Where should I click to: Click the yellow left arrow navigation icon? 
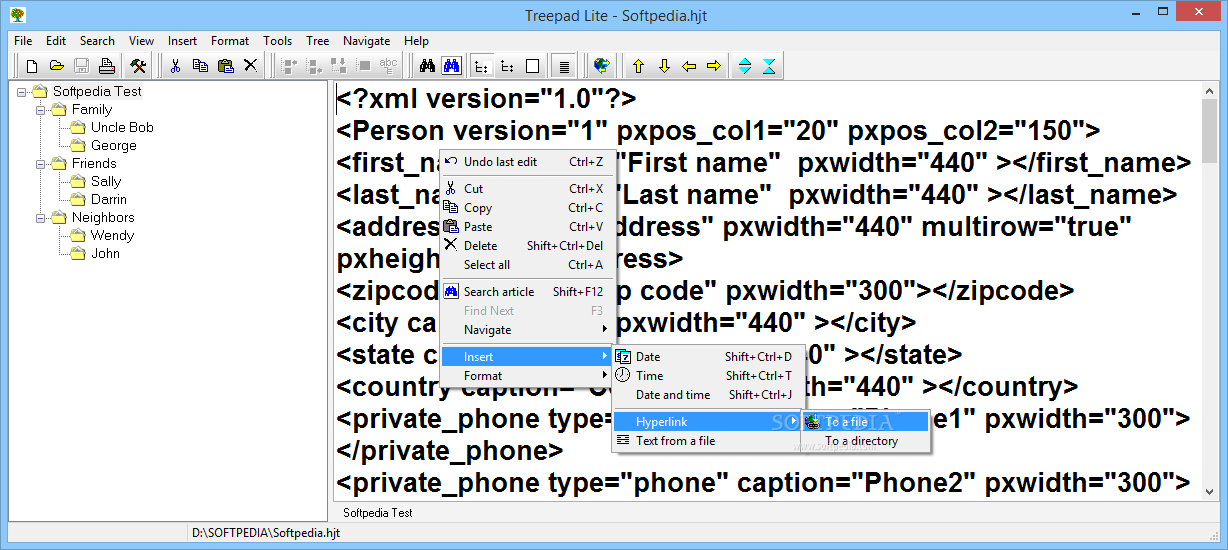688,66
